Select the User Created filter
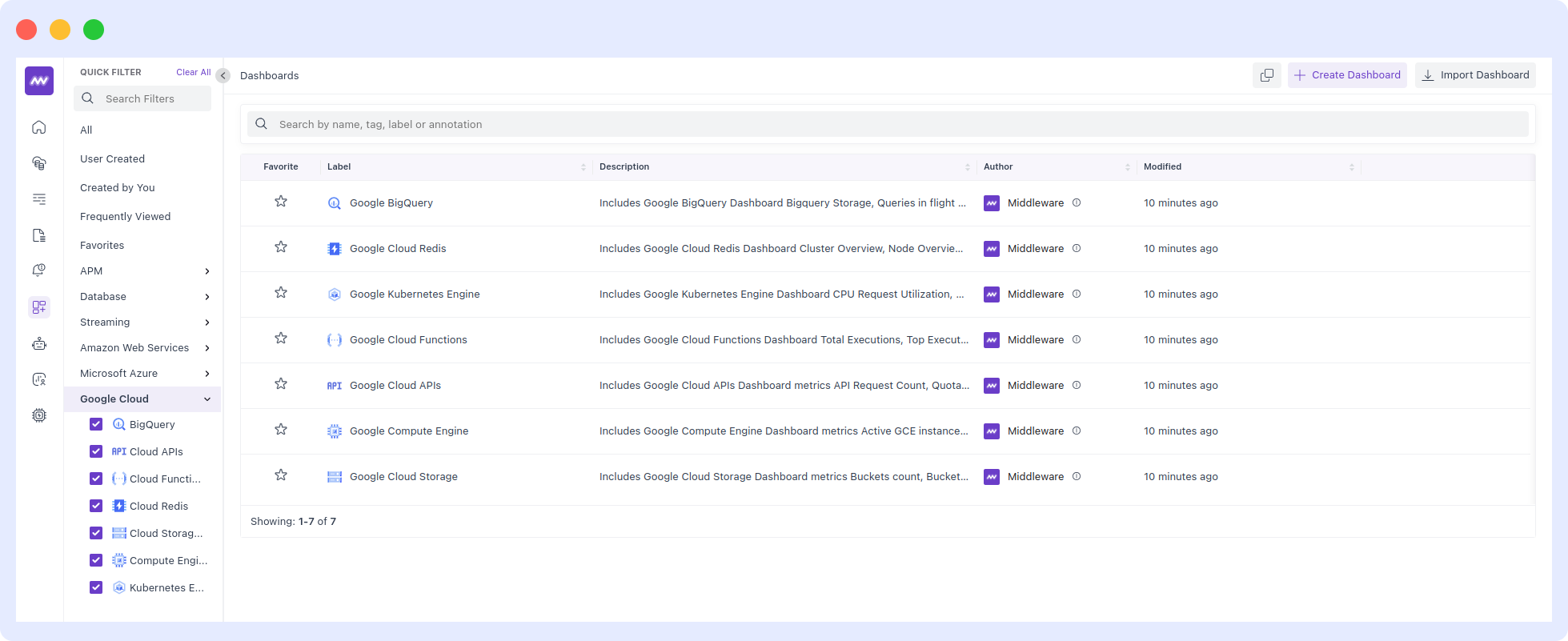This screenshot has width=1568, height=641. pos(112,158)
